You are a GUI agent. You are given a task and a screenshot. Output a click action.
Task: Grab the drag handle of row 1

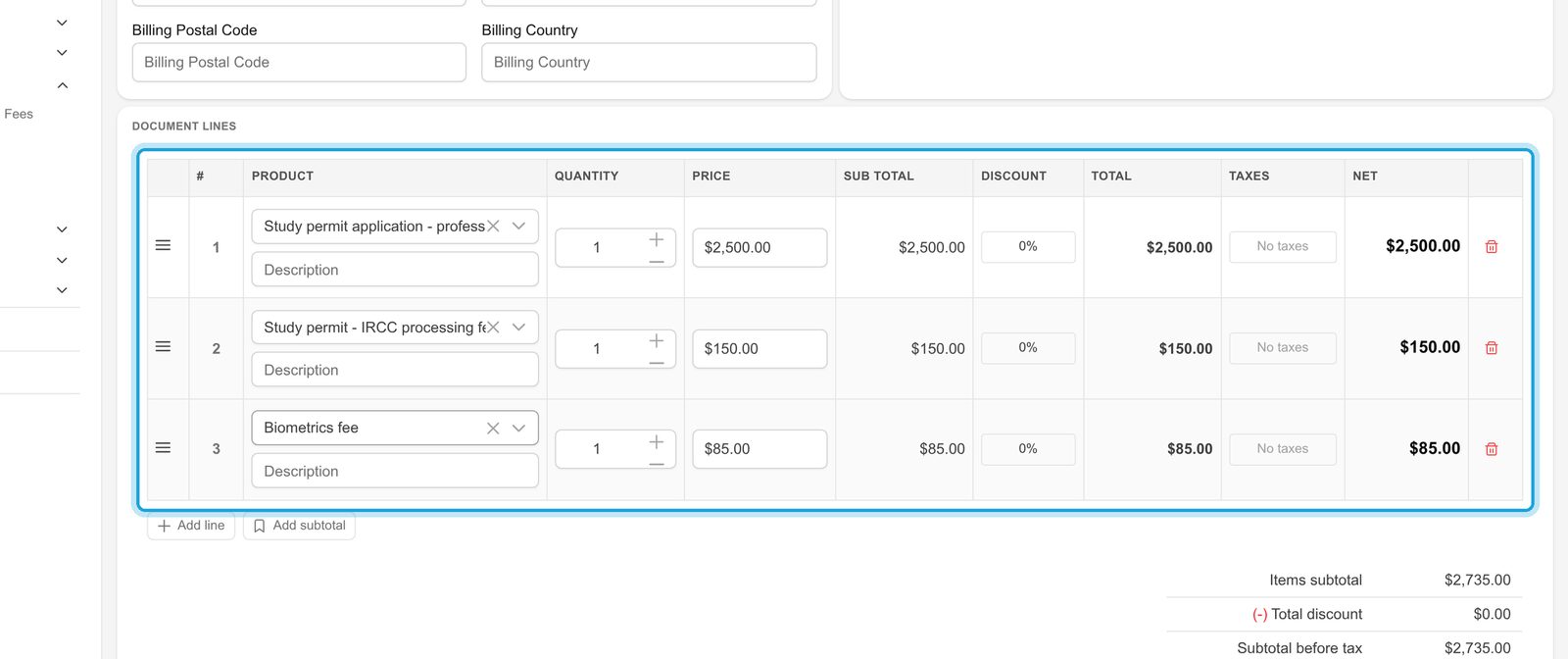pyautogui.click(x=164, y=245)
